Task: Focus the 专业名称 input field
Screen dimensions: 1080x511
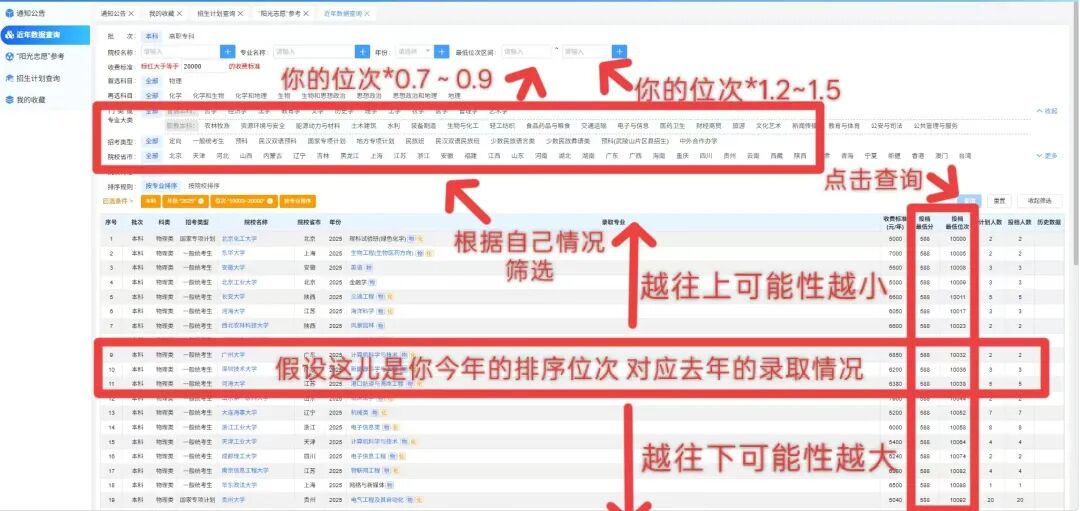Action: 314,52
